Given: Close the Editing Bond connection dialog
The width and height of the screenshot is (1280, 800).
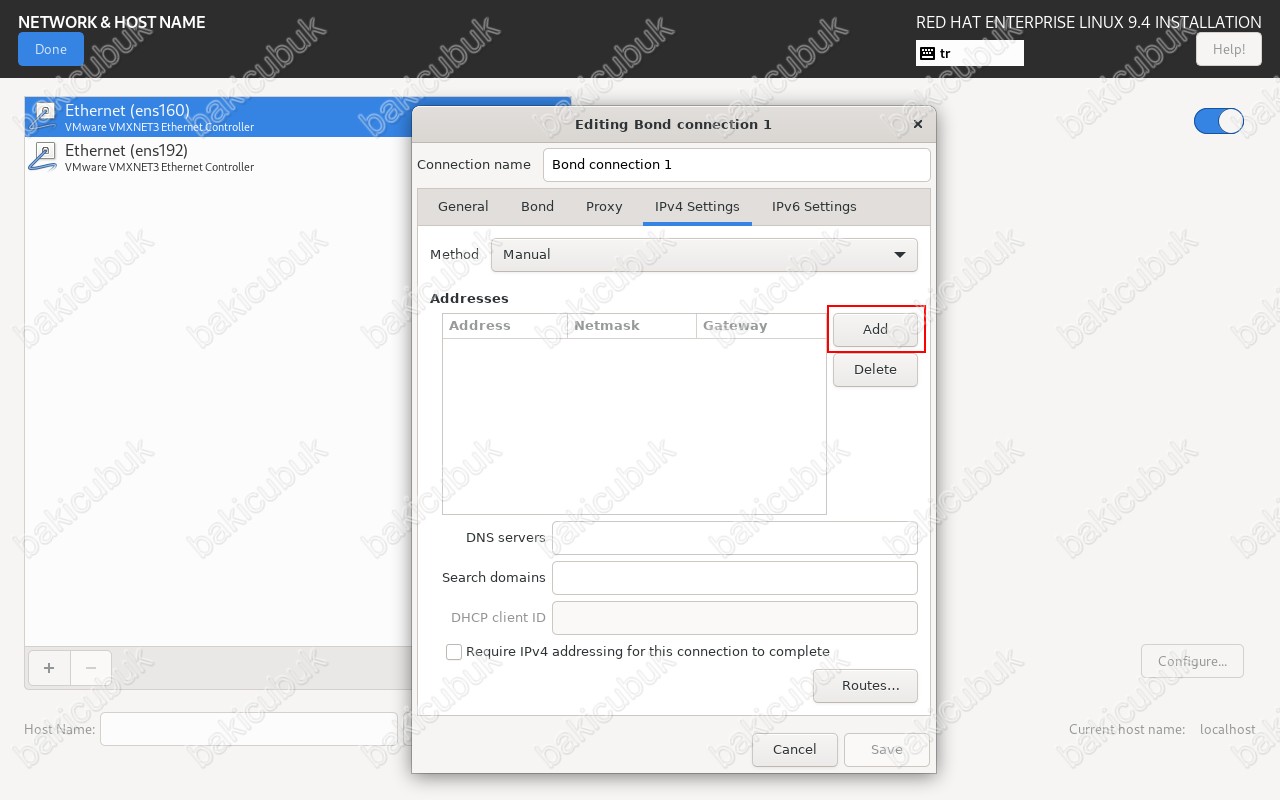Looking at the screenshot, I should point(918,124).
